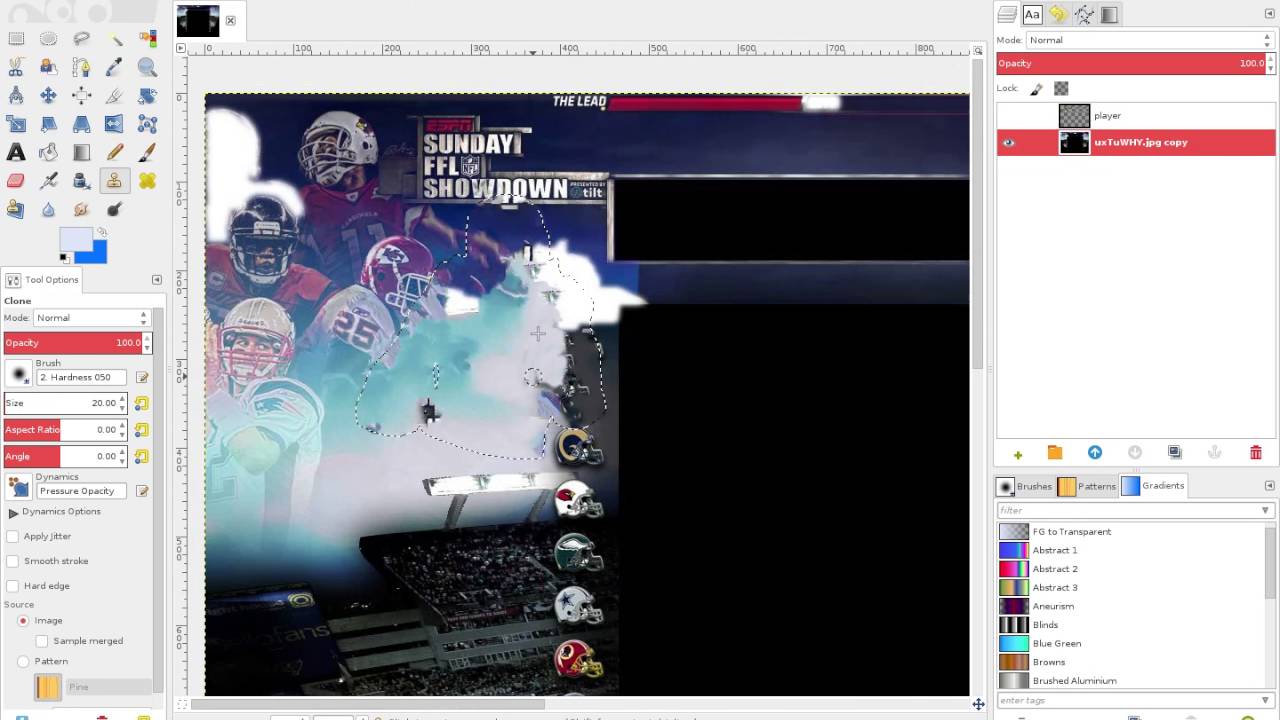Select the Bucket Fill tool
Viewport: 1280px width, 720px height.
[48, 153]
